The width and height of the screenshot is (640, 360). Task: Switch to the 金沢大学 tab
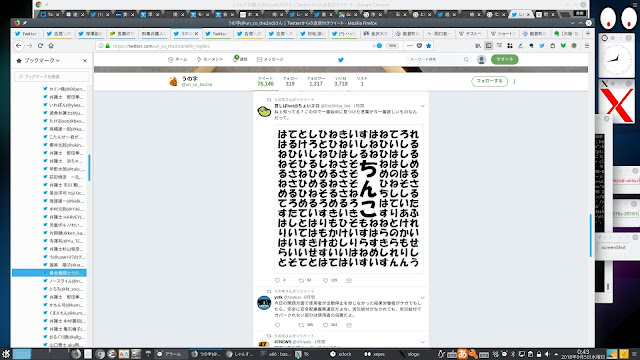376,33
